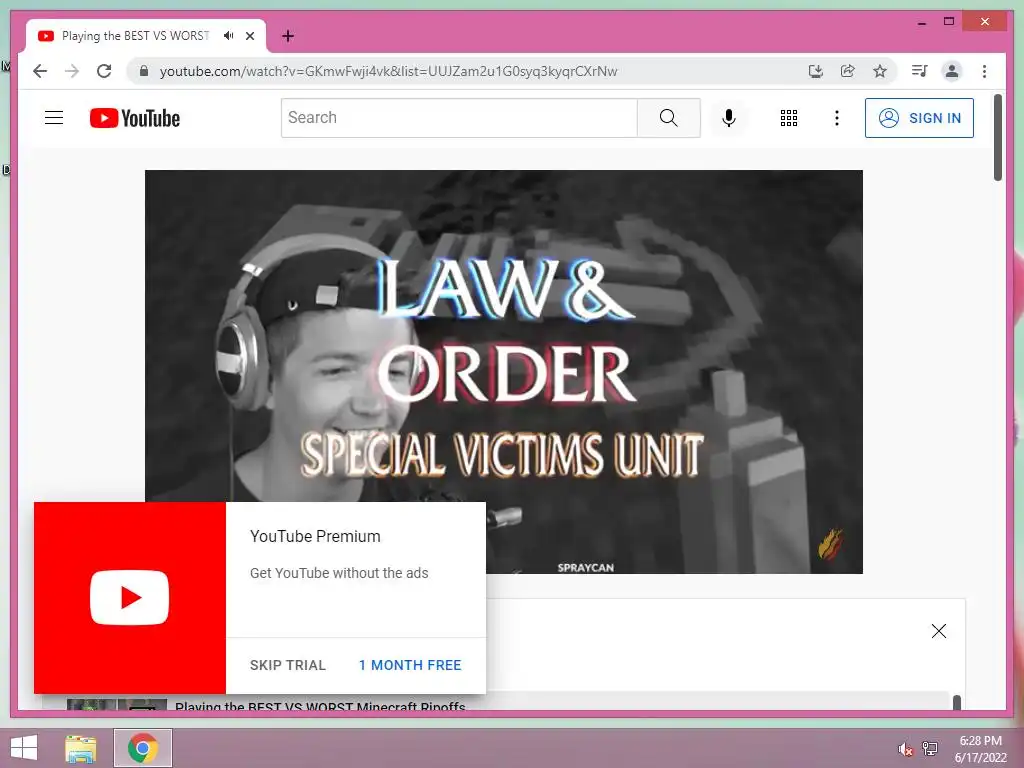Click the page vertical scrollbar
1024x768 pixels.
[x=997, y=137]
